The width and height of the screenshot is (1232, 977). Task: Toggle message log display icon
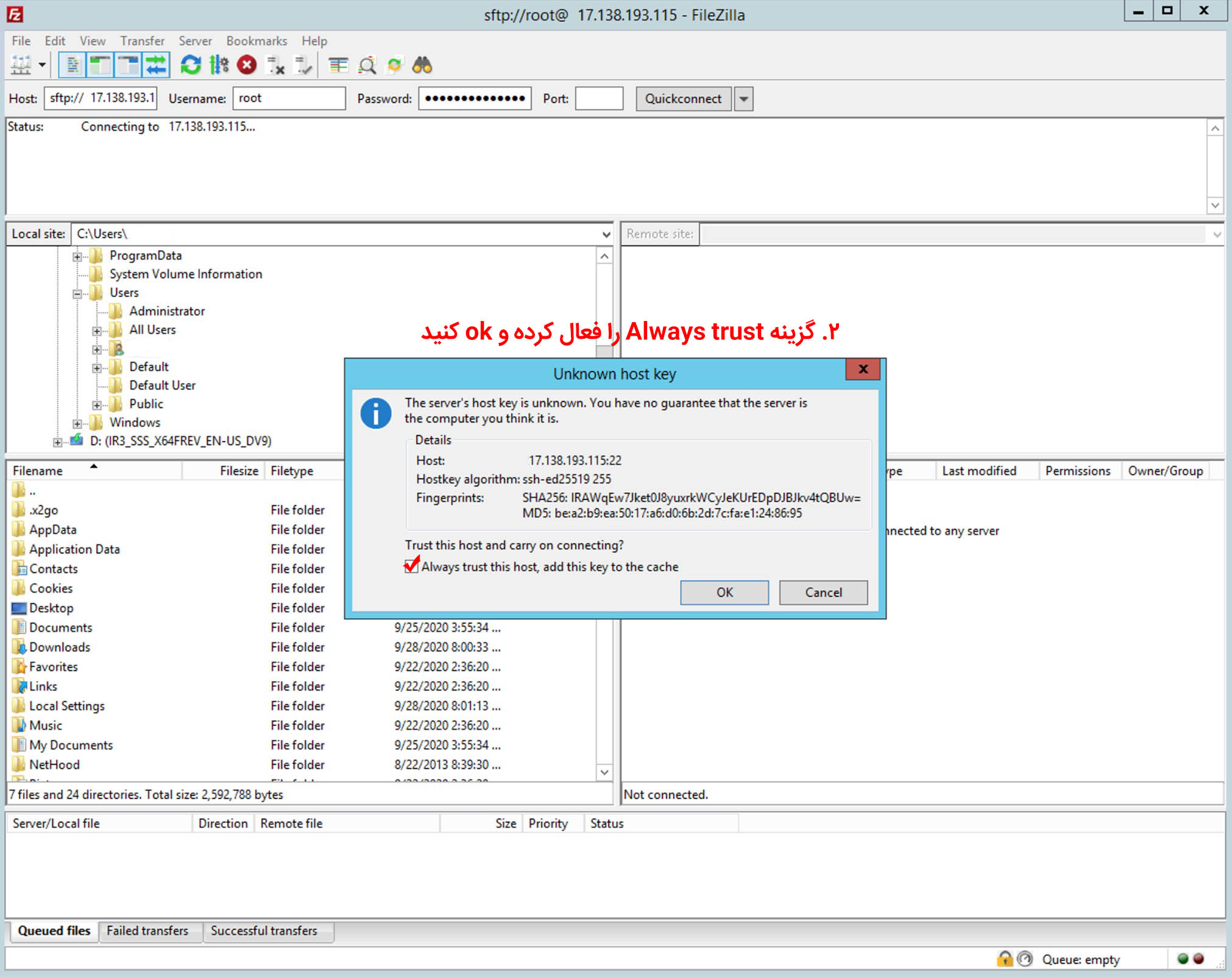coord(73,65)
